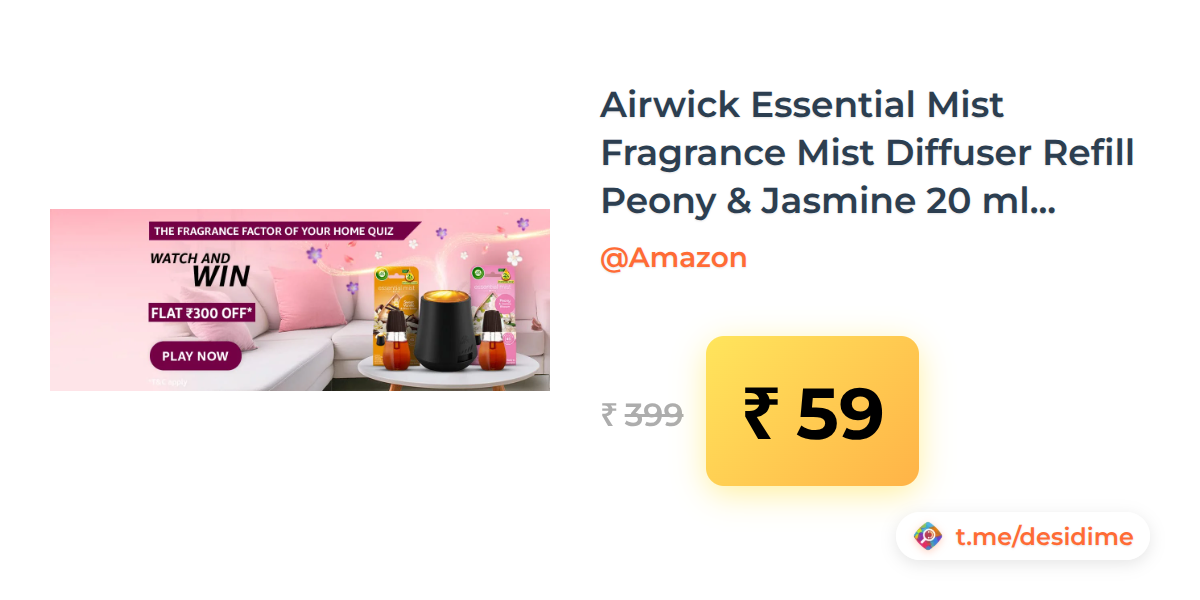This screenshot has width=1200, height=600.
Task: Select the ₹ 59 yellow price badge
Action: pyautogui.click(x=812, y=411)
